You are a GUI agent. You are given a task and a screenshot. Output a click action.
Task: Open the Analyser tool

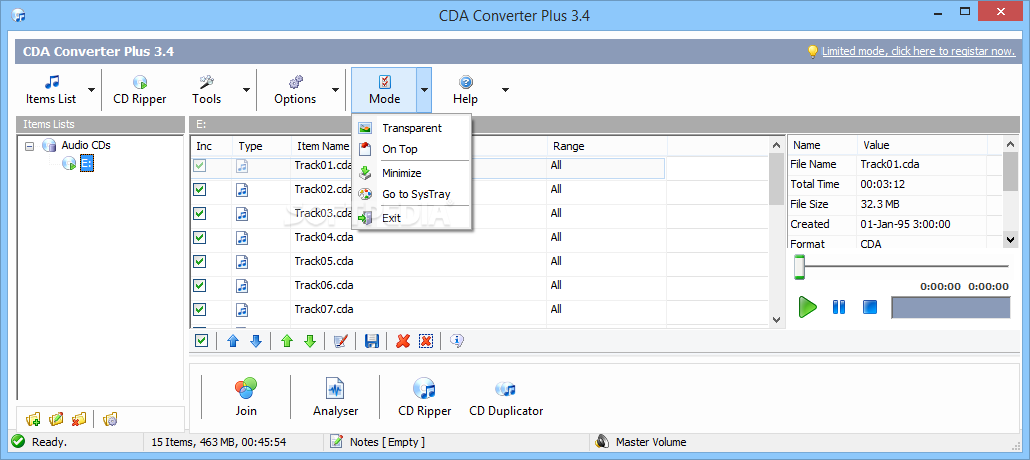[x=335, y=397]
